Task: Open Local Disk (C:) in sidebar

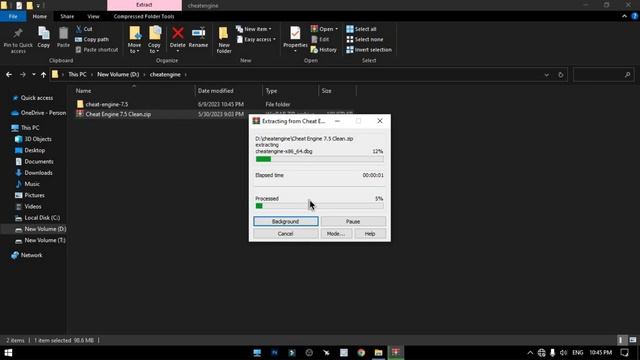Action: (x=42, y=218)
